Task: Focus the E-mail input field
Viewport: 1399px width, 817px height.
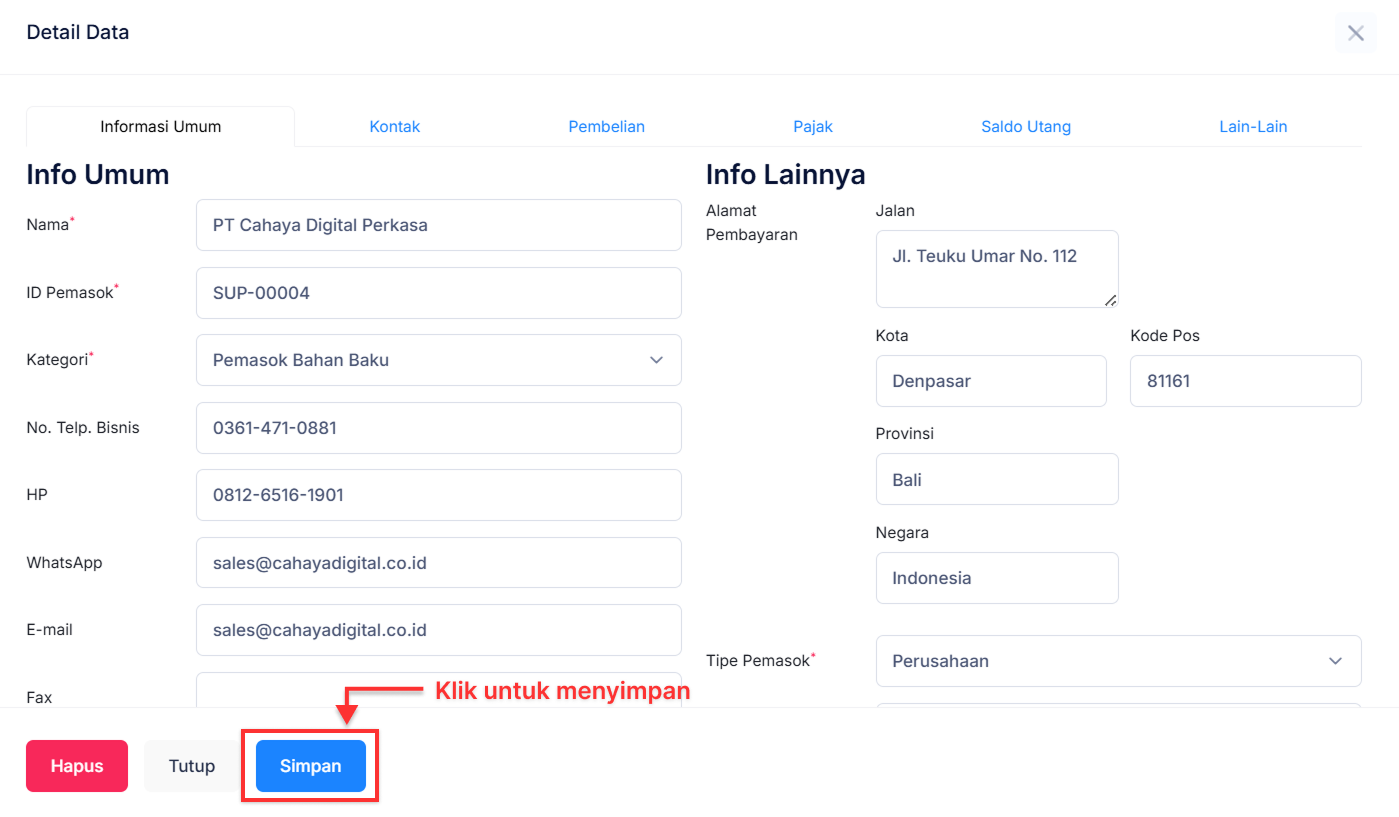Action: (x=438, y=630)
